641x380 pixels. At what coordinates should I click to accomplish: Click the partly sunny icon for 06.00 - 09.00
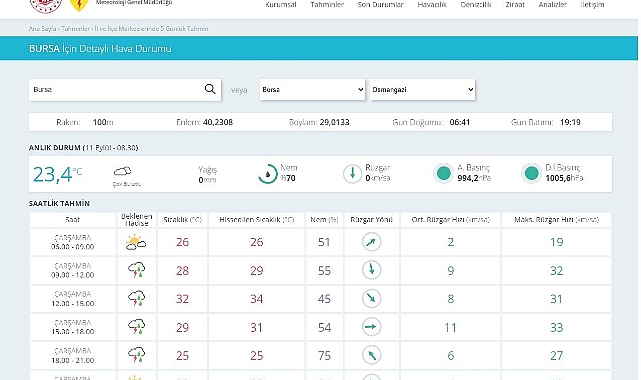pos(136,242)
